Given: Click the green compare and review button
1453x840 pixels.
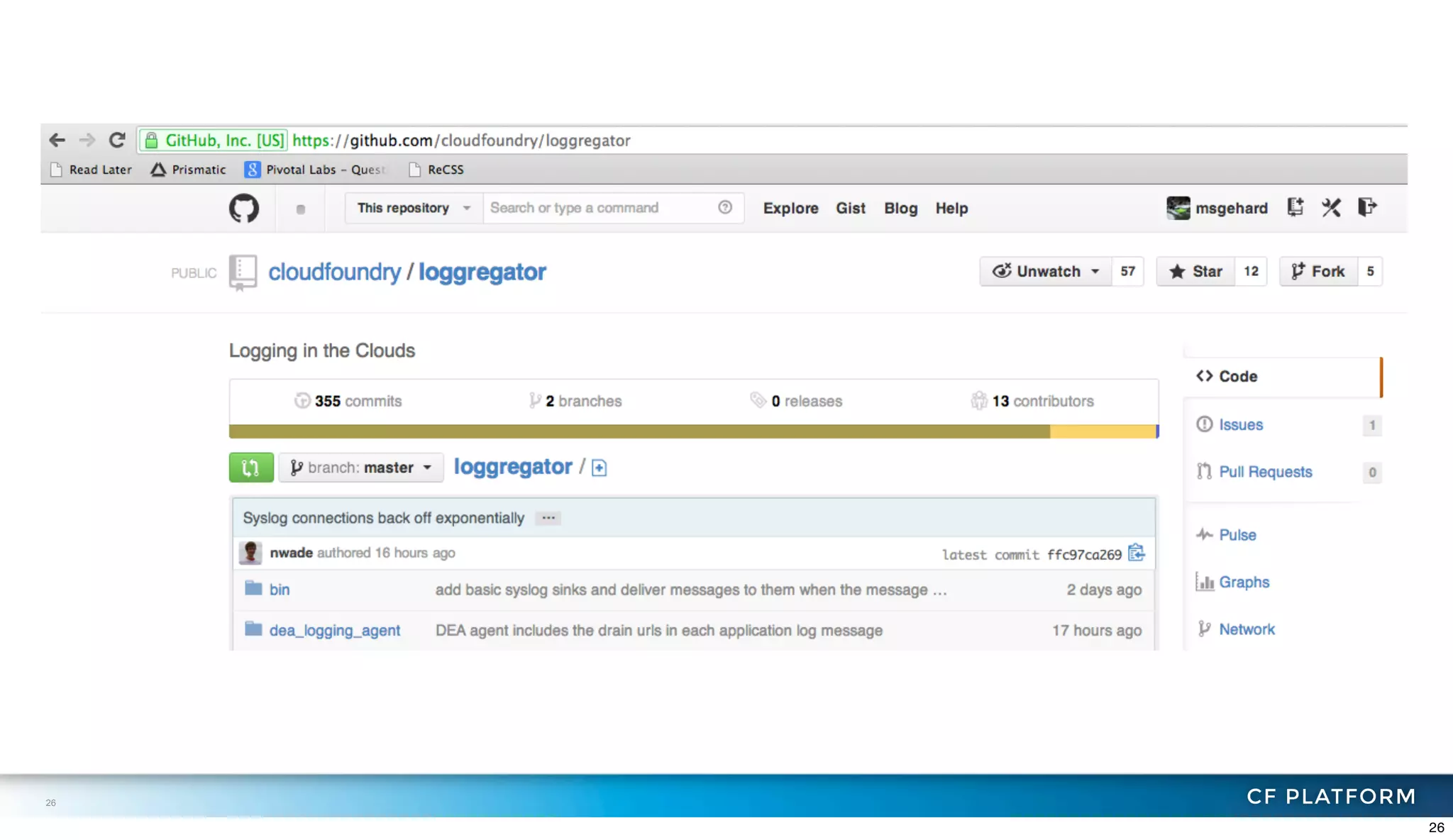Looking at the screenshot, I should pos(251,468).
